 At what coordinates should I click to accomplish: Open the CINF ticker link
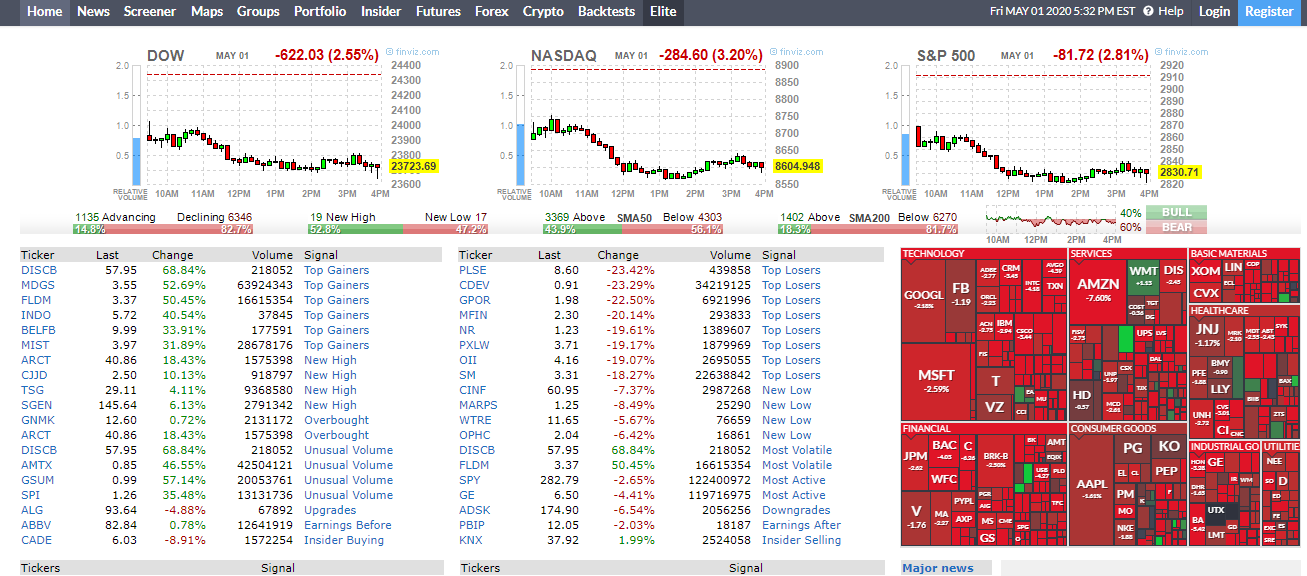[473, 390]
